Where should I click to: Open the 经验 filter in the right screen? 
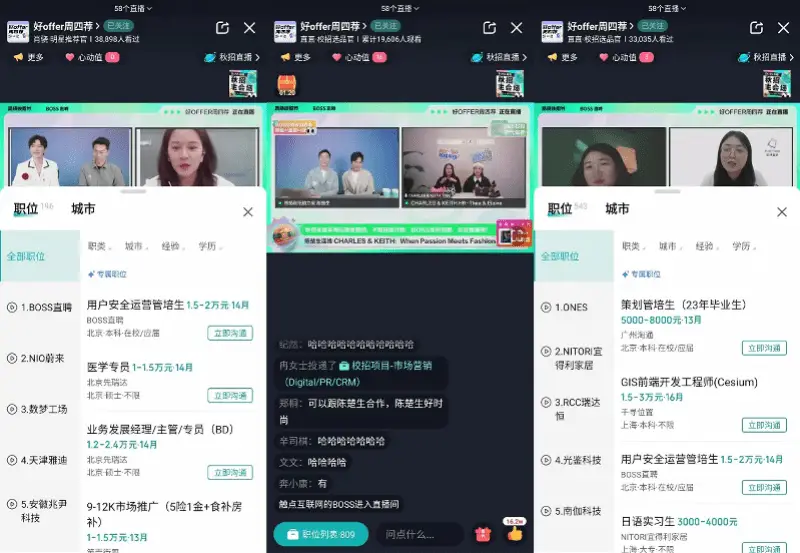(x=707, y=246)
